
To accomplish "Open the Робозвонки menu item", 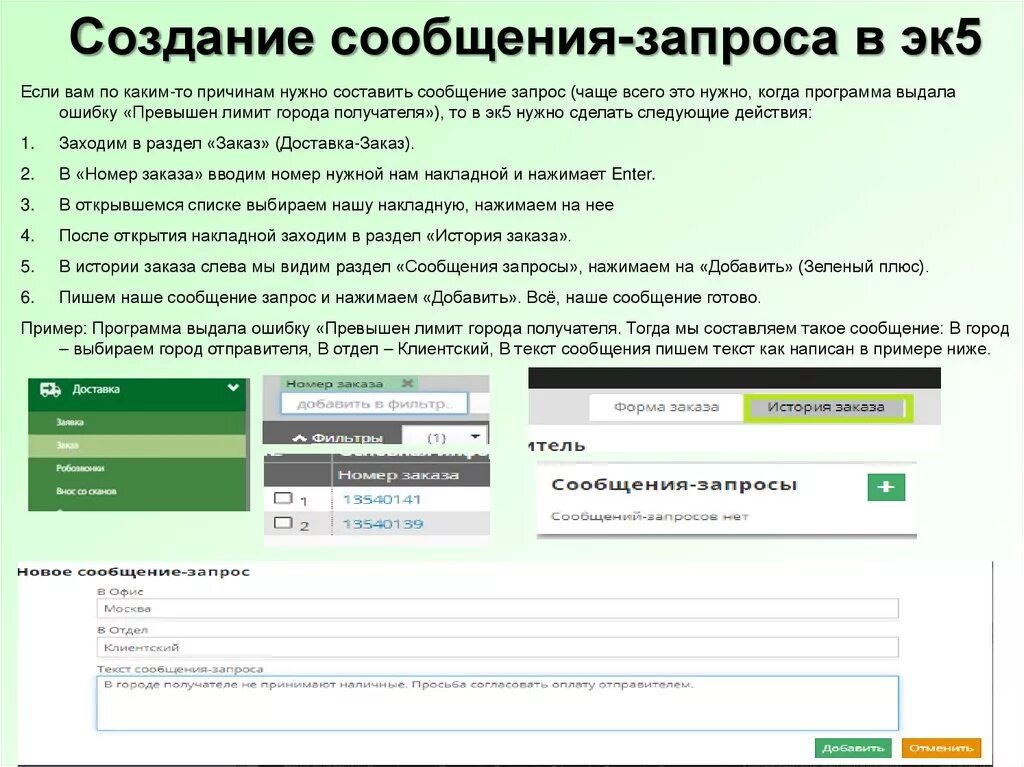I will point(80,468).
